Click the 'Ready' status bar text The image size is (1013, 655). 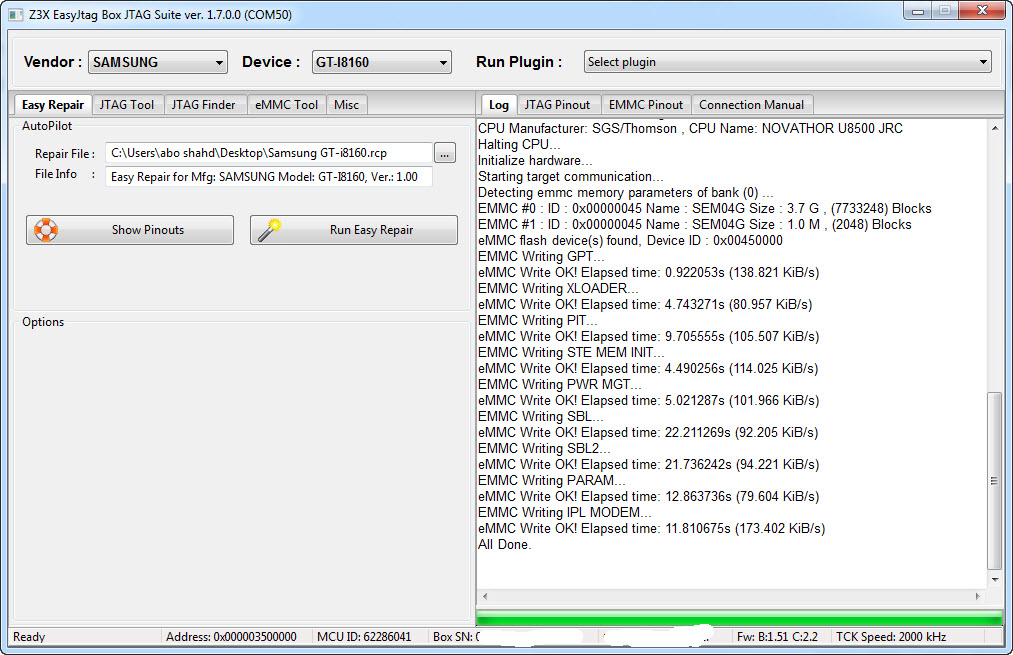29,637
